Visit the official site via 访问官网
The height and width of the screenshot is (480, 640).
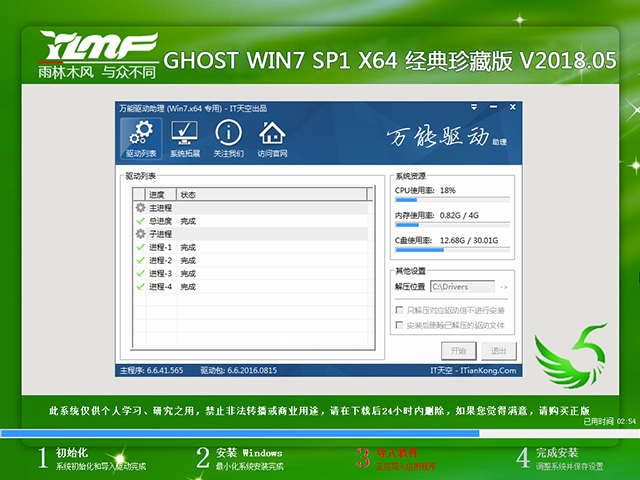click(272, 138)
